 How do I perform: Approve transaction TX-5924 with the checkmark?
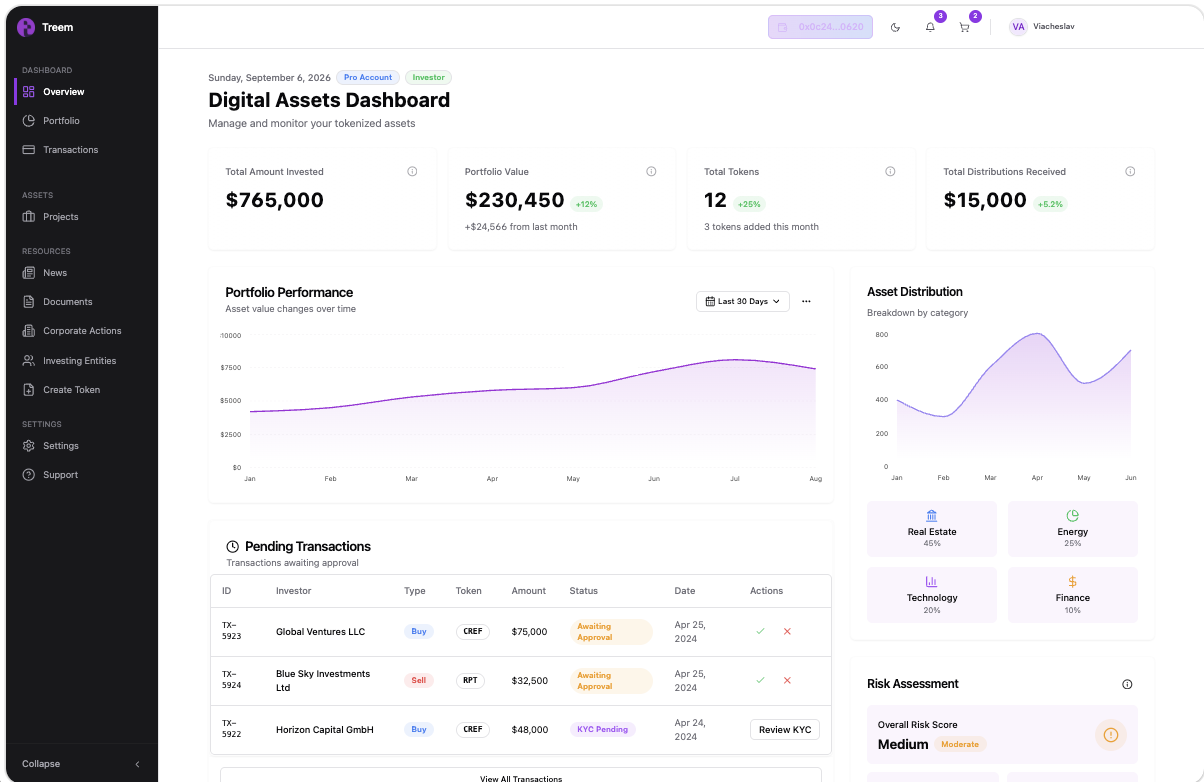click(x=760, y=680)
